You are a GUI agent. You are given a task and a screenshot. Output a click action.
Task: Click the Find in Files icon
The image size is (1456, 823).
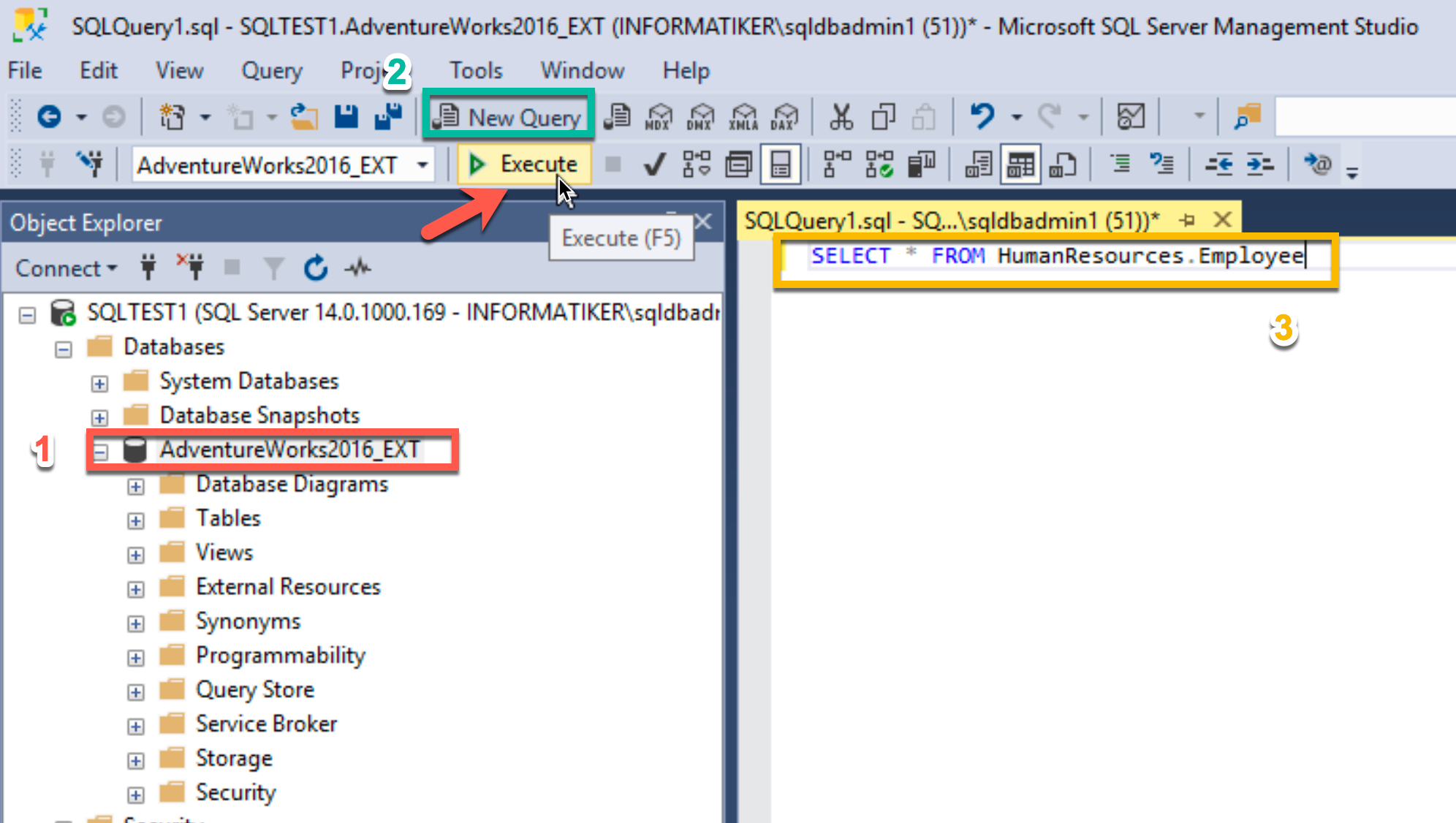coord(1247,117)
